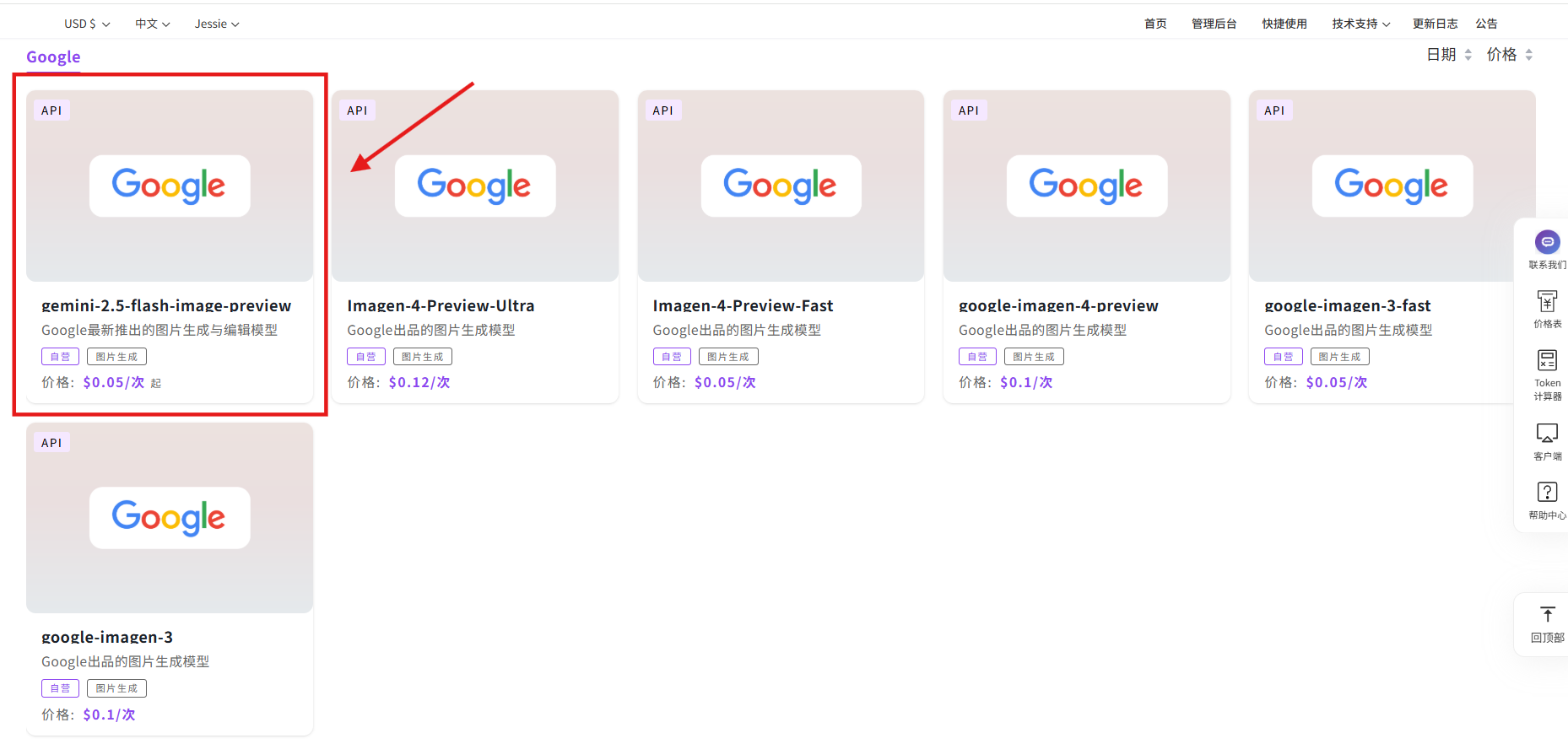This screenshot has height=744, width=1568.
Task: Go to 首页 in top navigation
Action: tap(1155, 24)
